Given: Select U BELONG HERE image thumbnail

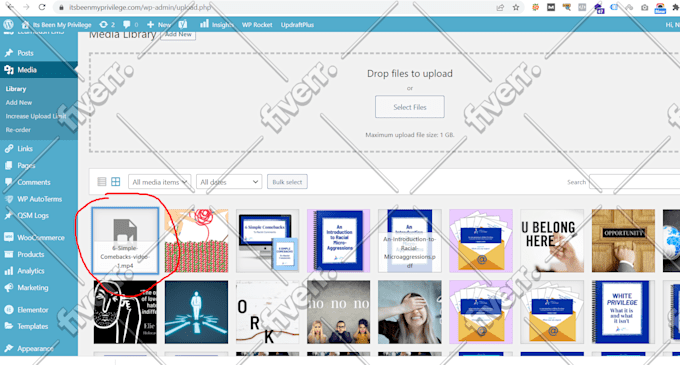Looking at the screenshot, I should pyautogui.click(x=552, y=241).
